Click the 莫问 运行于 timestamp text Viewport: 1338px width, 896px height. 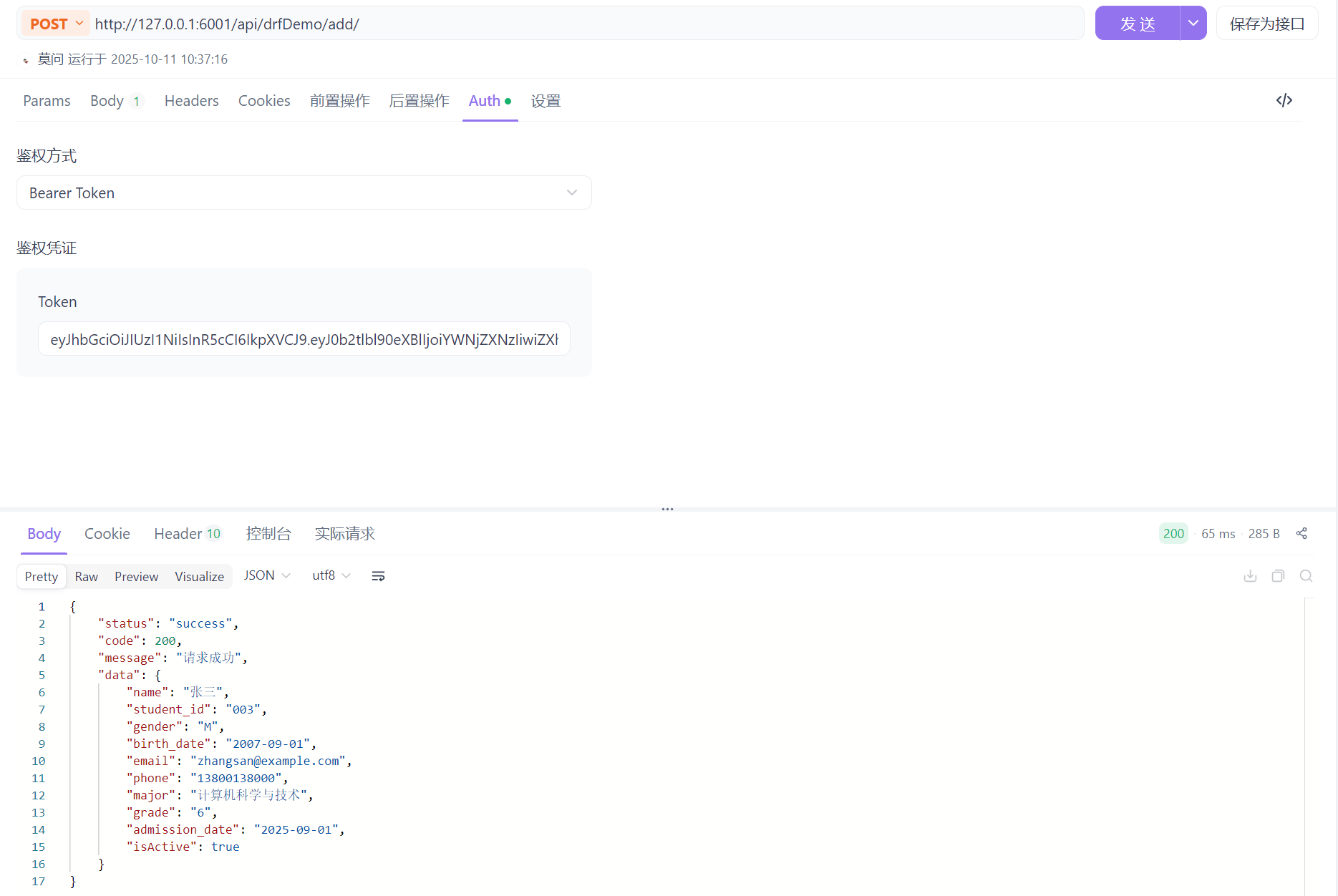coord(132,59)
